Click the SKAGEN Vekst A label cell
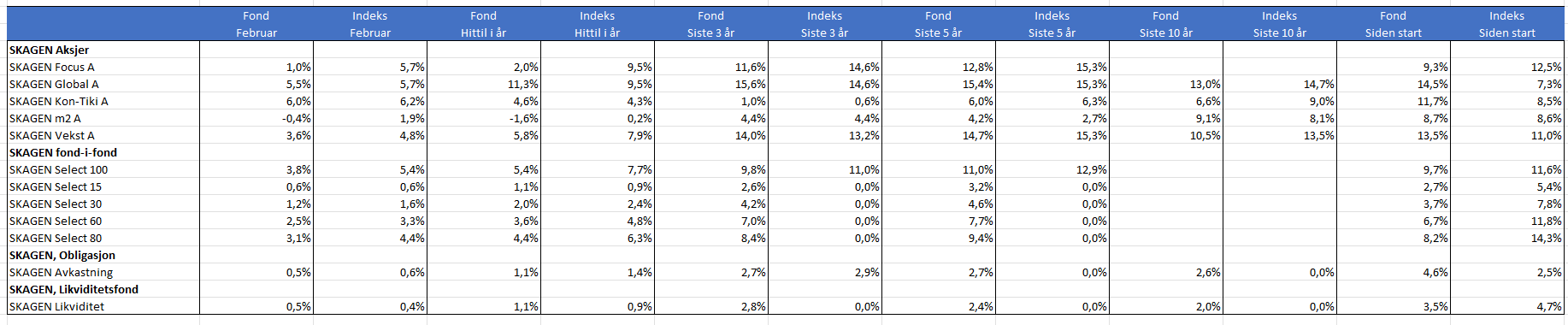Image resolution: width=1568 pixels, height=325 pixels. pos(103,135)
